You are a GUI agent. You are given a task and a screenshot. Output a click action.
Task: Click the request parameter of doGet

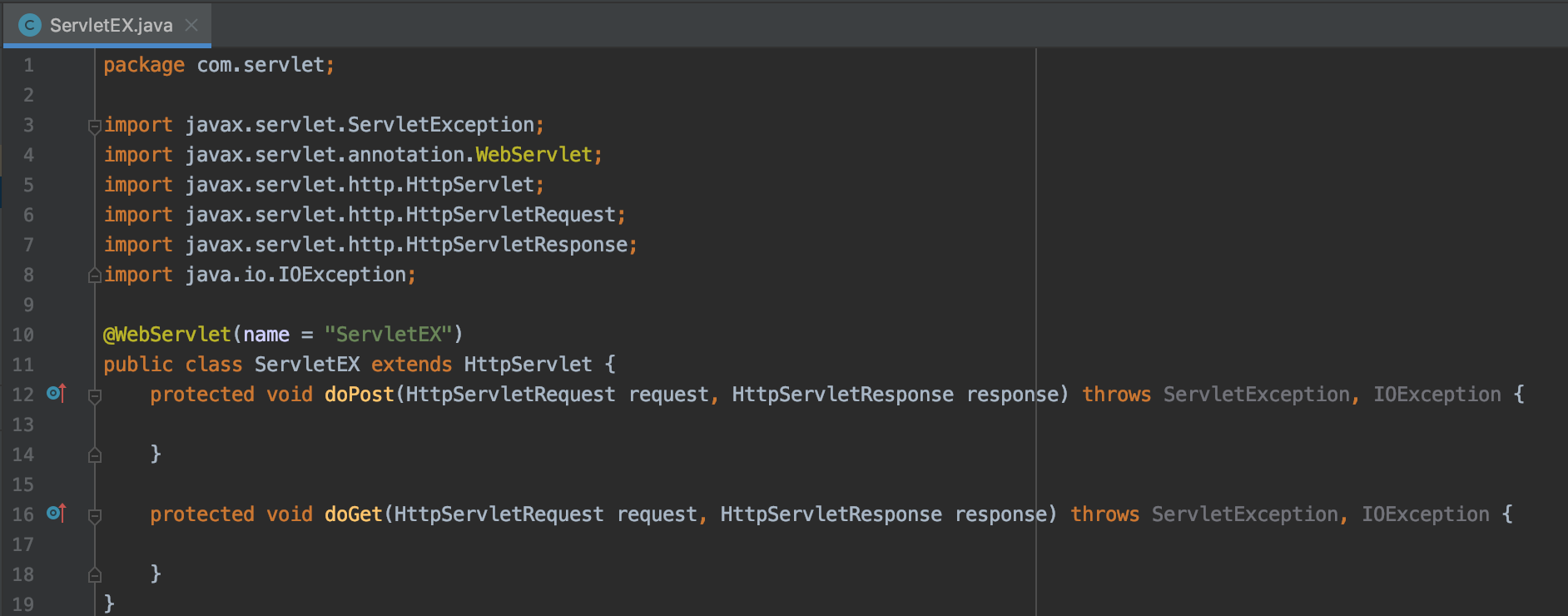[657, 514]
